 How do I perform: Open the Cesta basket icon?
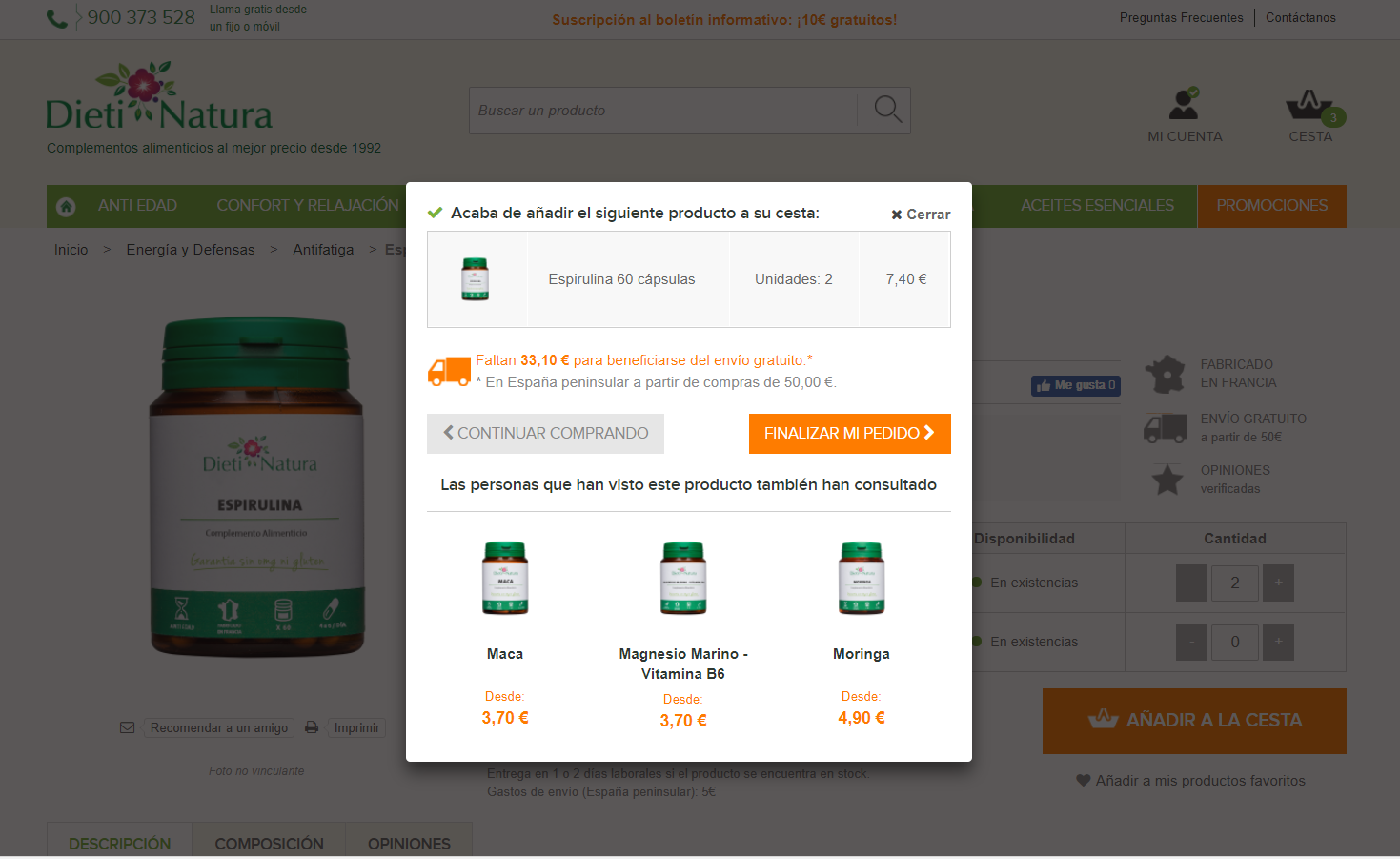(1309, 104)
